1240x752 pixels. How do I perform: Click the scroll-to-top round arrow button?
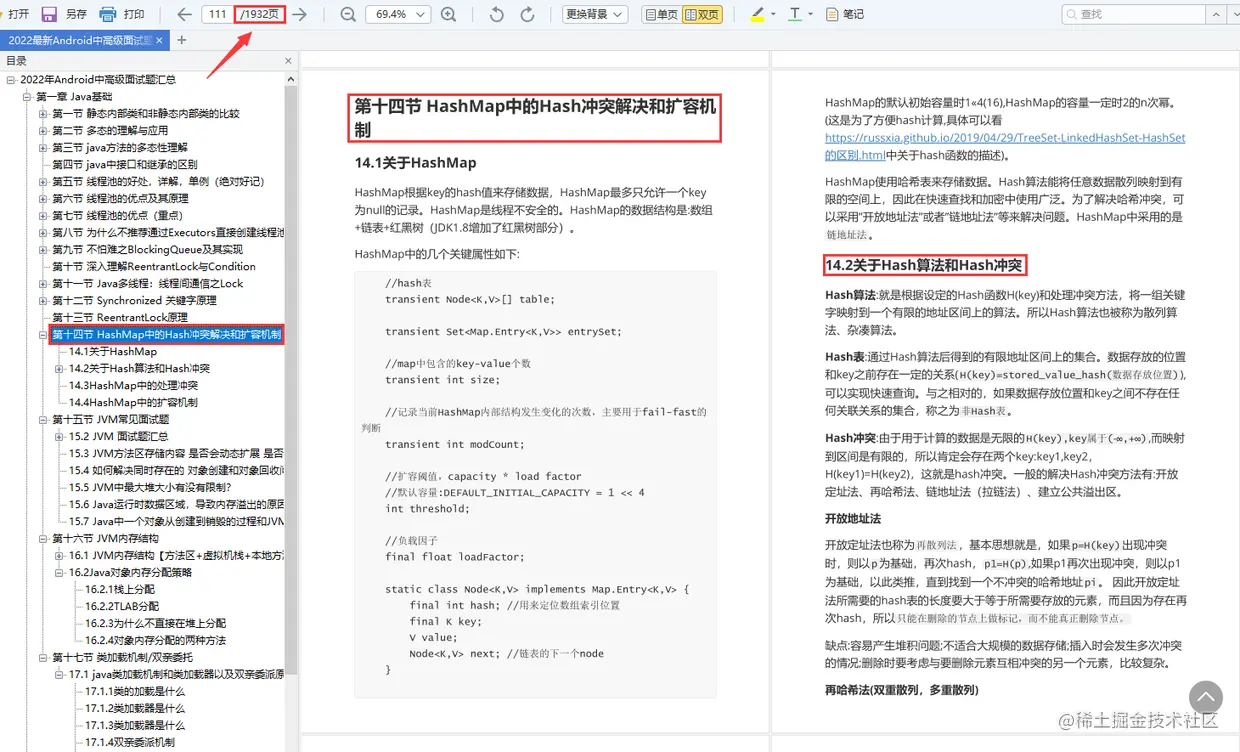(1205, 697)
